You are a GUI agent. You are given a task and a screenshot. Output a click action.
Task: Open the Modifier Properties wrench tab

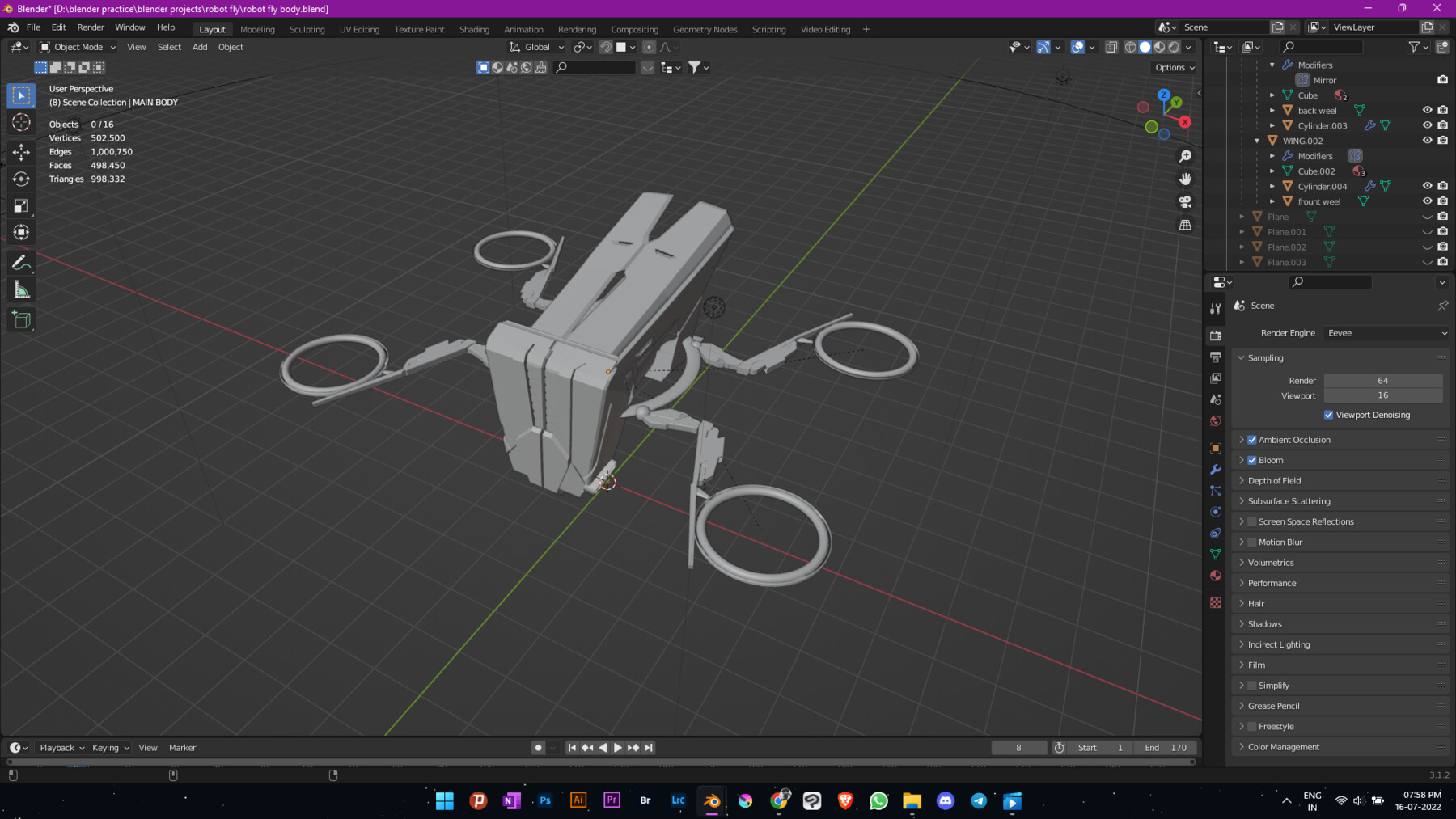click(x=1215, y=470)
